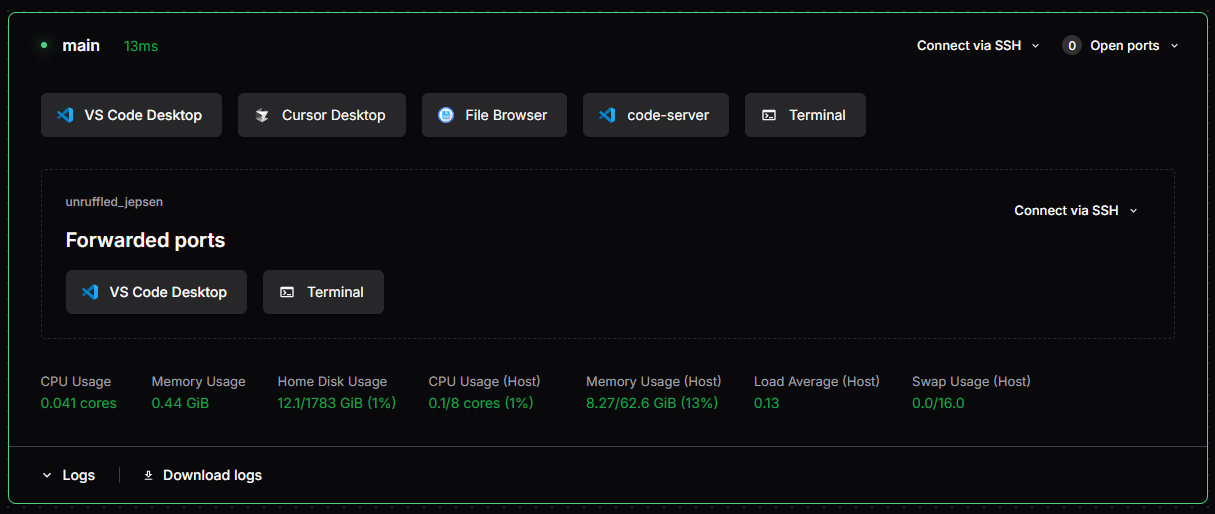Click the Memory Usage (Host) value
The width and height of the screenshot is (1215, 514).
click(652, 403)
